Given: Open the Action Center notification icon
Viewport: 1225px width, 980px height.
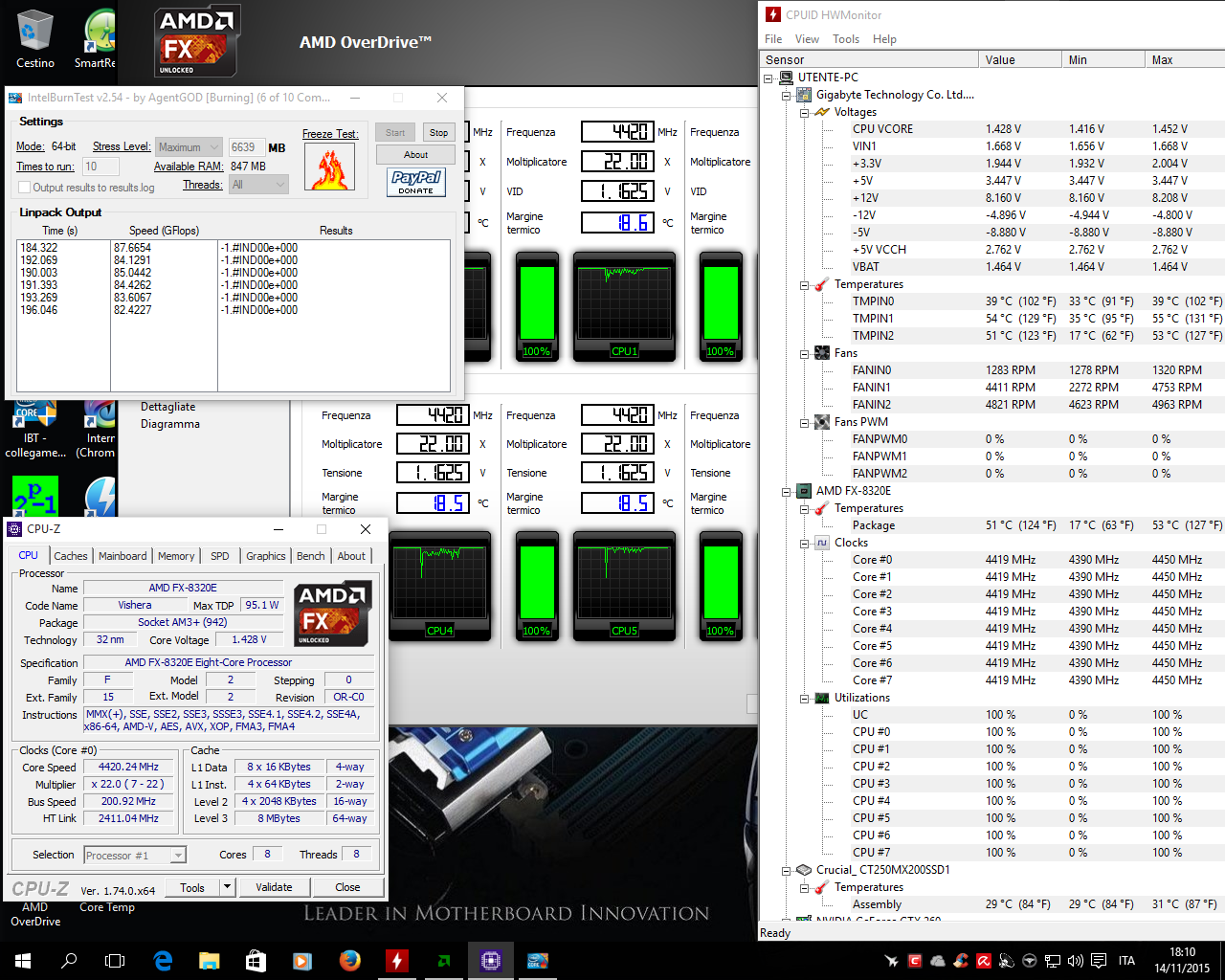Looking at the screenshot, I should [x=1099, y=961].
